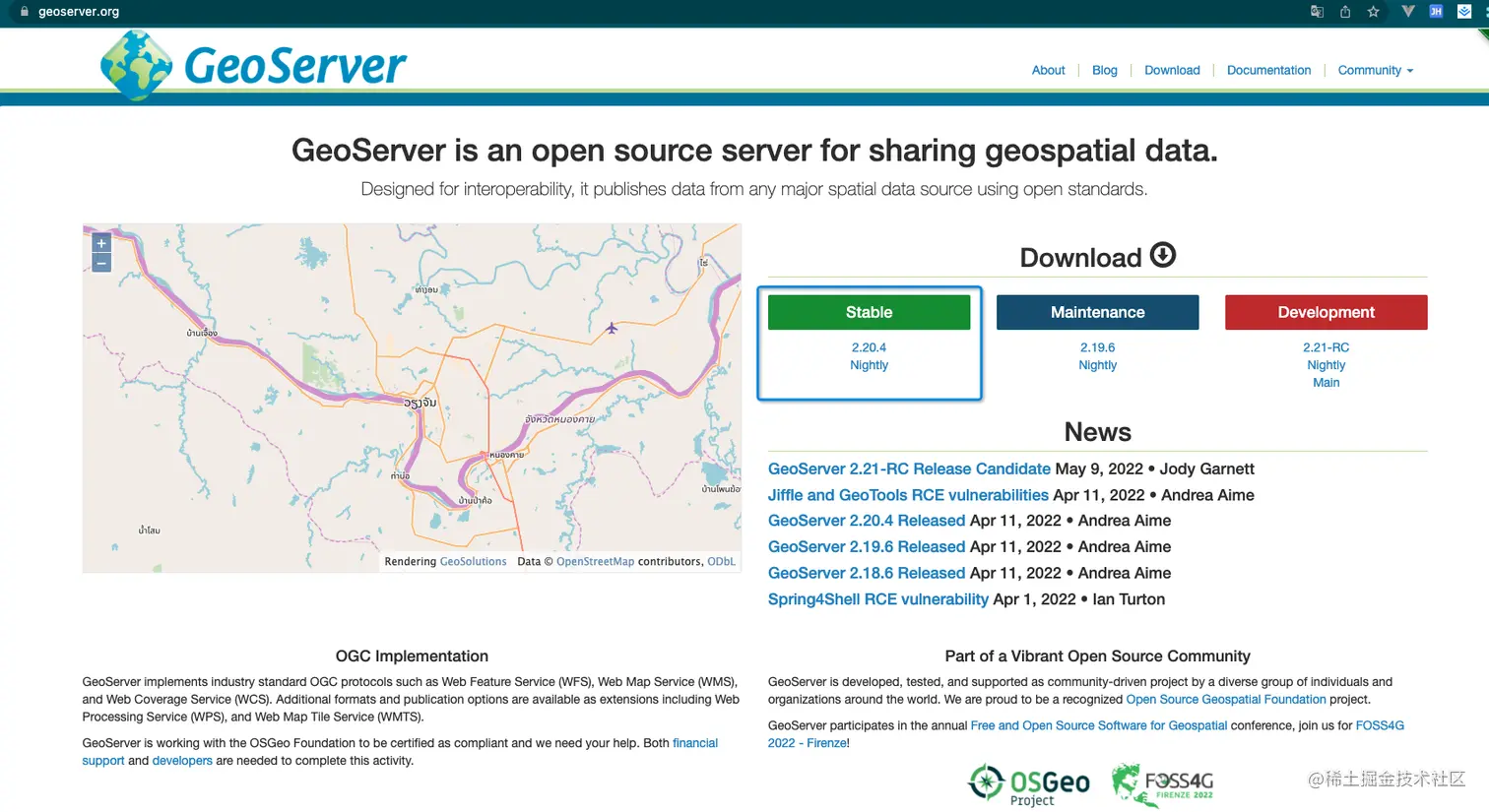Click the lock icon beside geoserver.org
Viewport: 1489px width, 812px height.
pos(25,12)
